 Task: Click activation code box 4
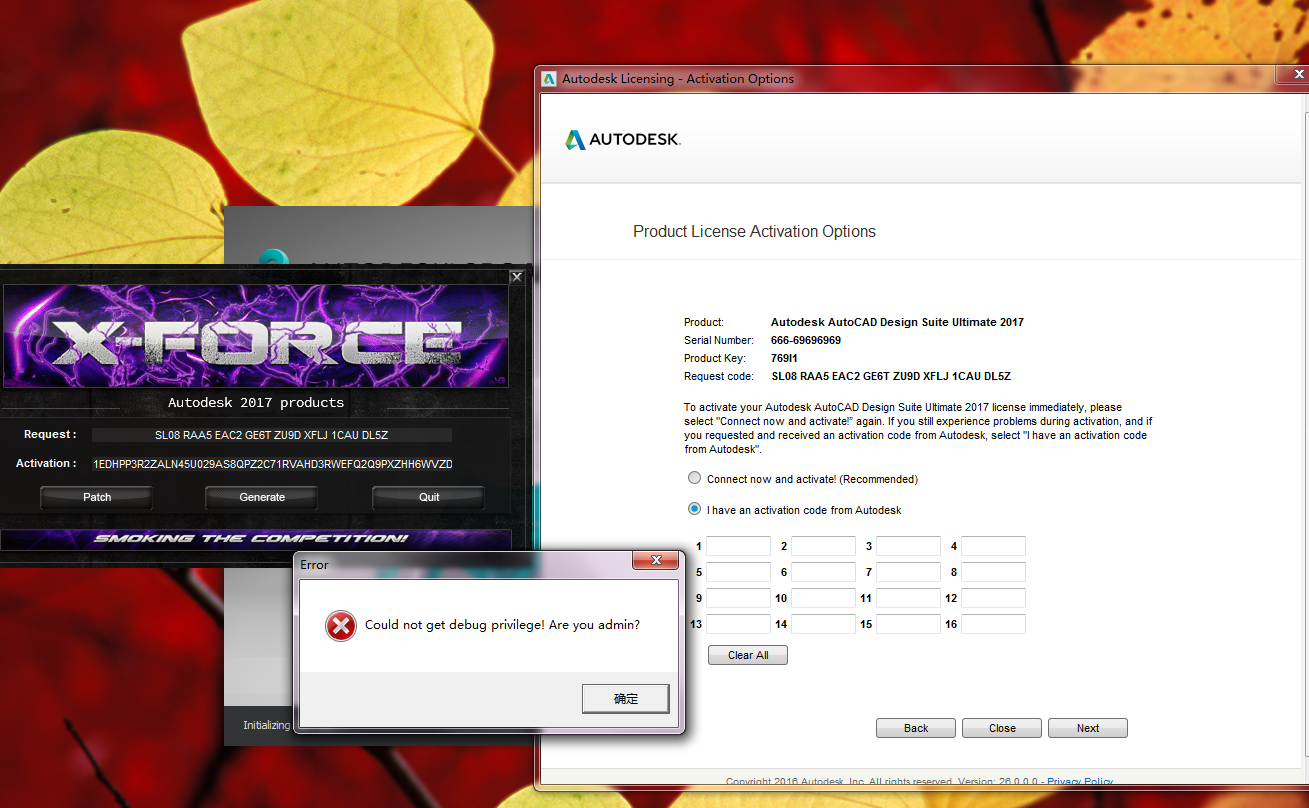click(x=993, y=546)
